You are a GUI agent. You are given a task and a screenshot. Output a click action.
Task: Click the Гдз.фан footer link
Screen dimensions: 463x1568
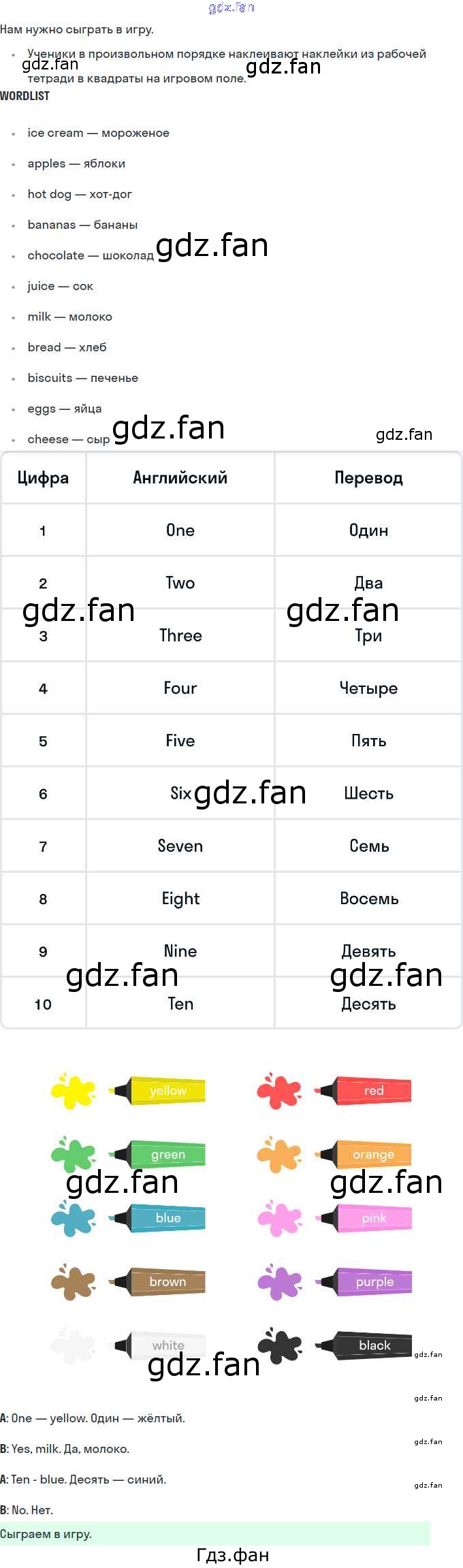pos(232,1554)
